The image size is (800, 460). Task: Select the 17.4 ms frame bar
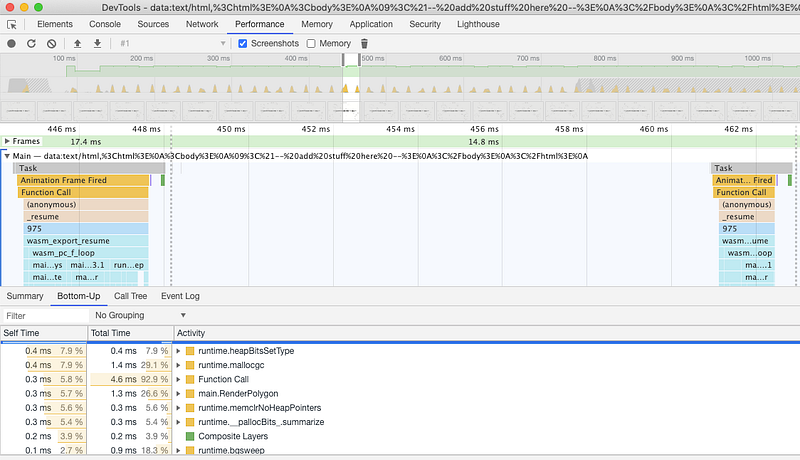pyautogui.click(x=86, y=142)
